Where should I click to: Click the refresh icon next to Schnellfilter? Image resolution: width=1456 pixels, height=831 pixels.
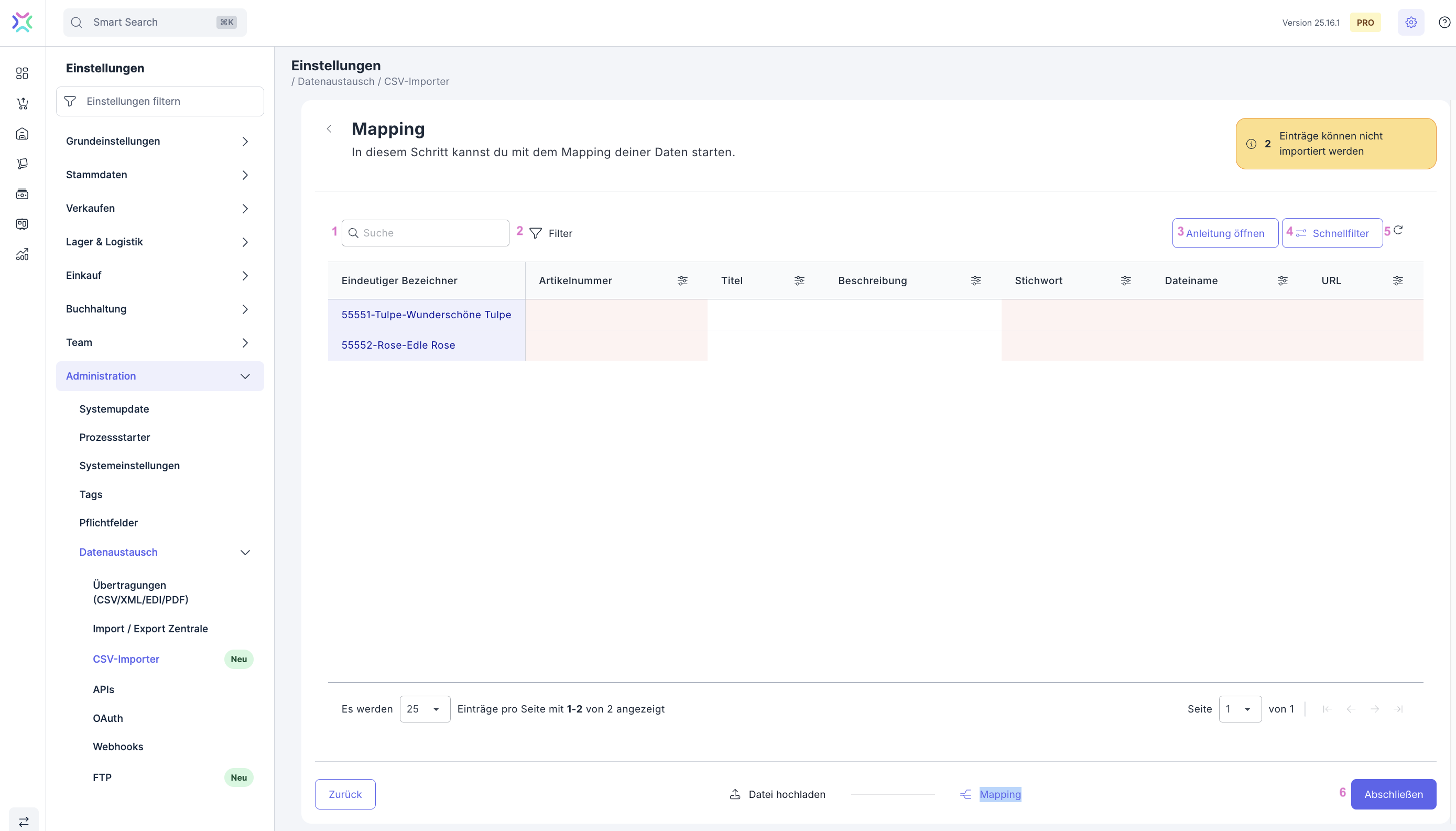click(1398, 230)
